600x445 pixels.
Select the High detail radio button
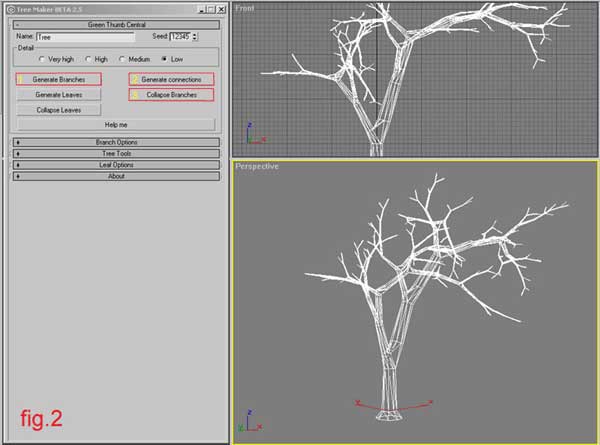(88, 59)
